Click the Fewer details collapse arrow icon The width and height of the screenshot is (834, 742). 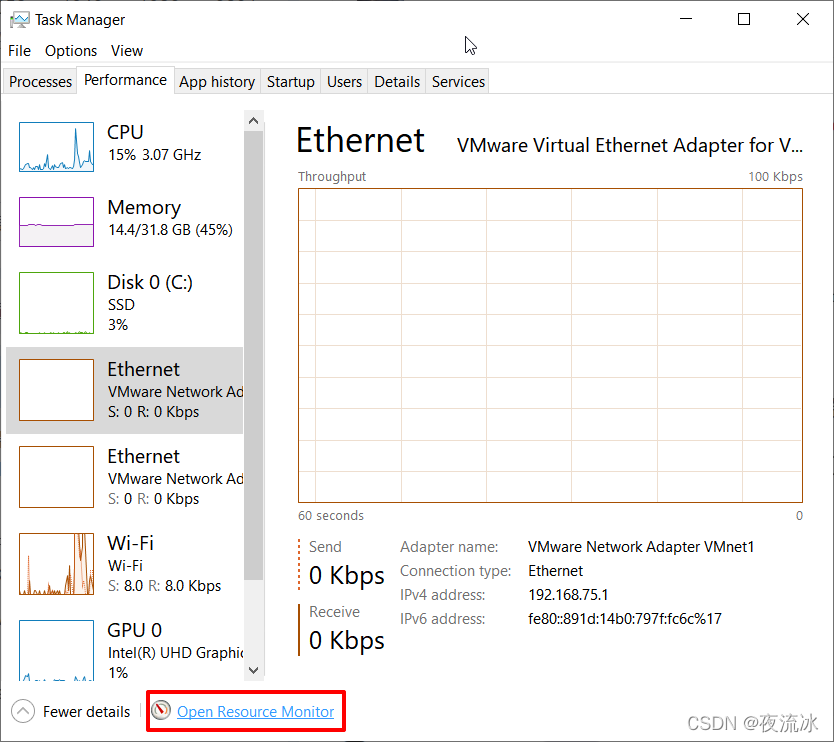click(x=23, y=711)
